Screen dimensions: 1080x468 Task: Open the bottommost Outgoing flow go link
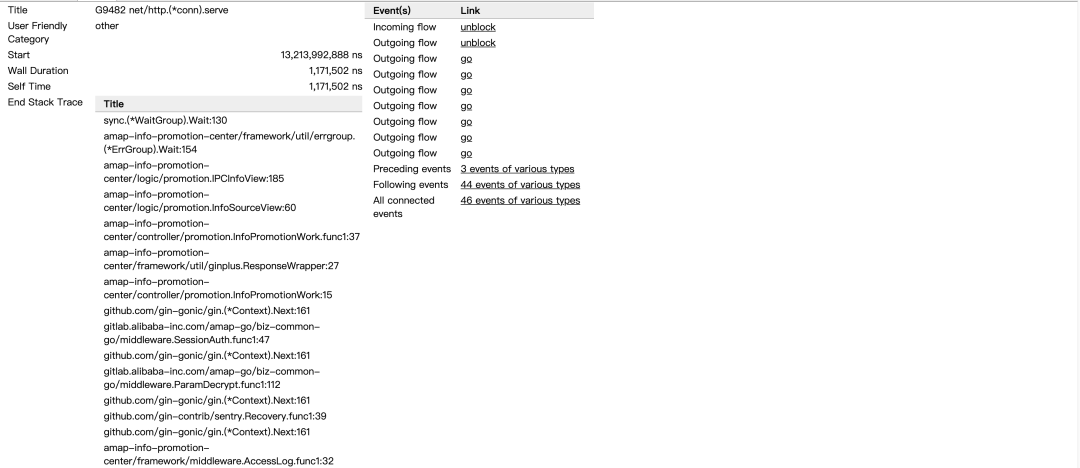click(x=466, y=153)
